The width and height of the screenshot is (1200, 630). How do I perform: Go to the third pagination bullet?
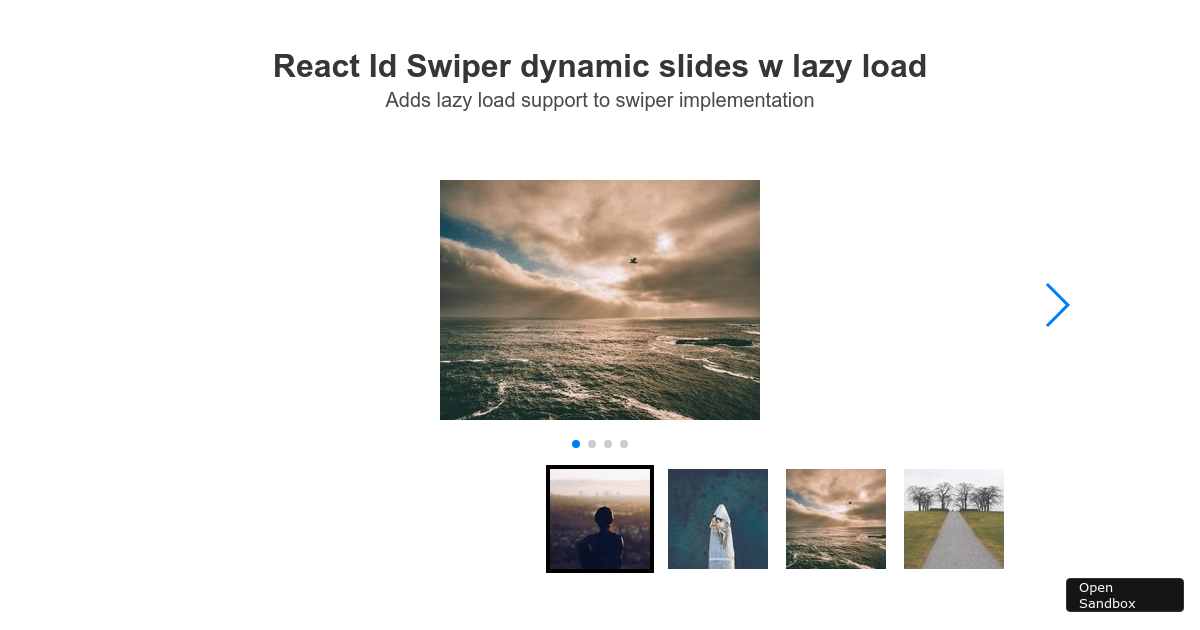click(608, 444)
